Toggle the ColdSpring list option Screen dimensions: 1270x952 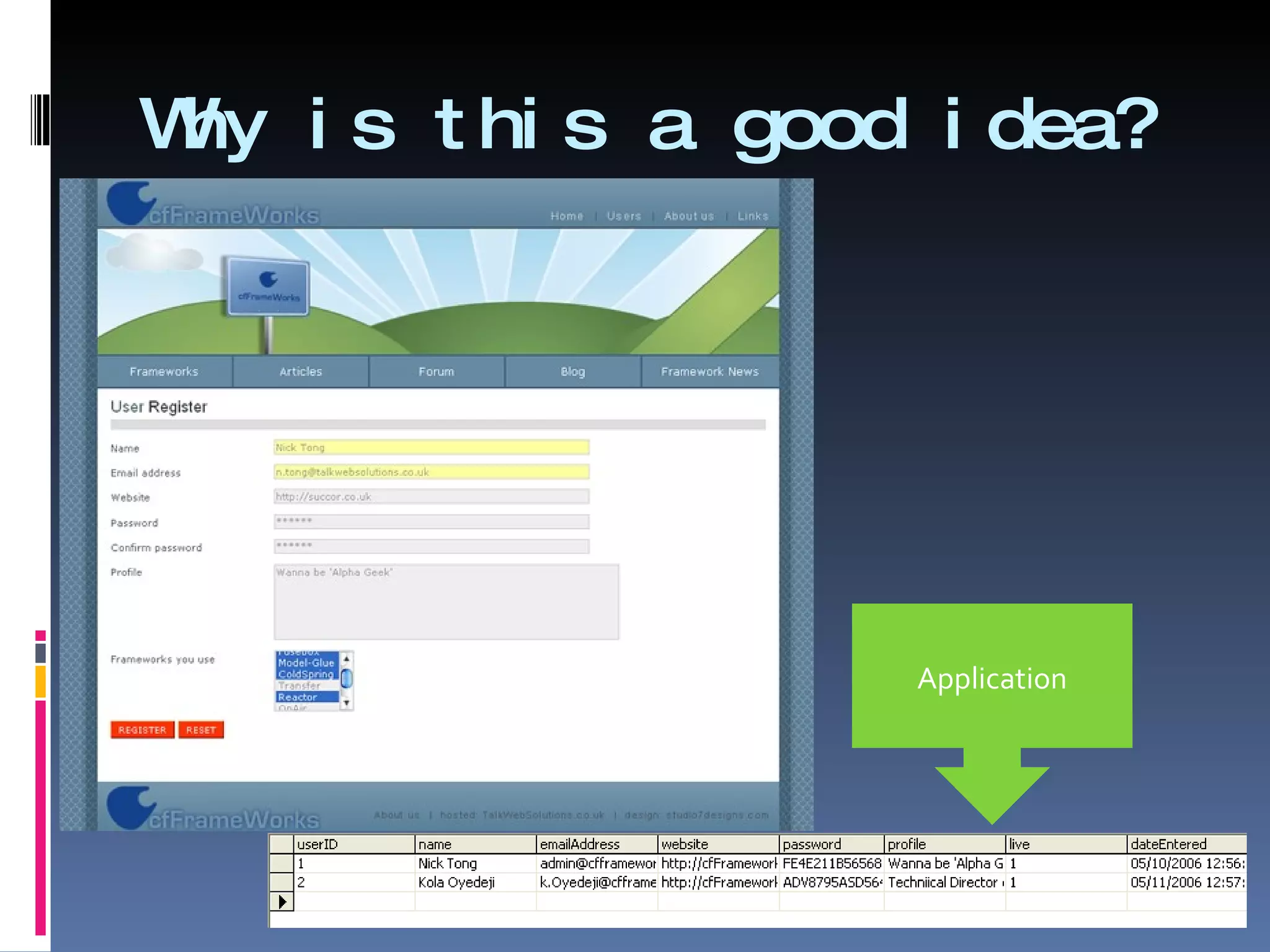(306, 674)
